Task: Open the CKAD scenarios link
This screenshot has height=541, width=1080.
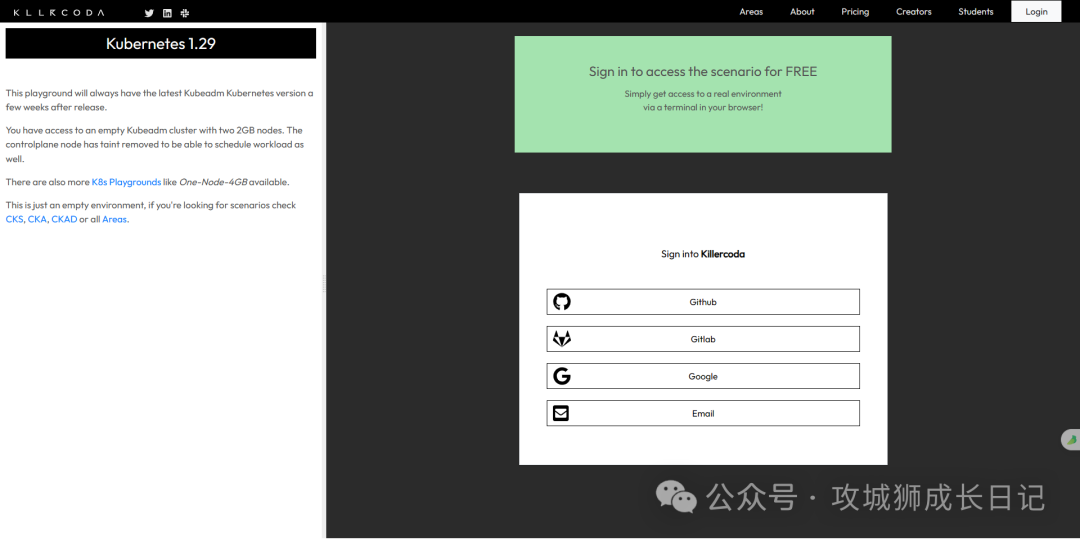Action: [64, 219]
